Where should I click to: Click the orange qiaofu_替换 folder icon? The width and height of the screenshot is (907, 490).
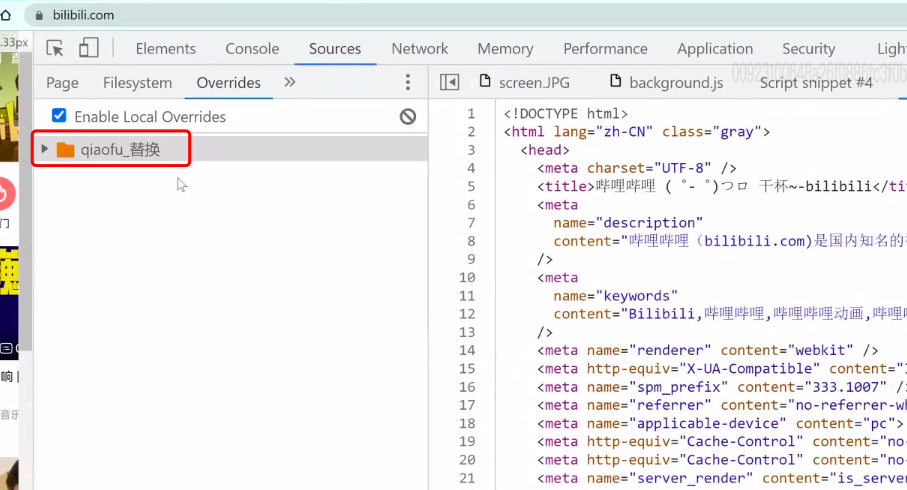tap(66, 150)
